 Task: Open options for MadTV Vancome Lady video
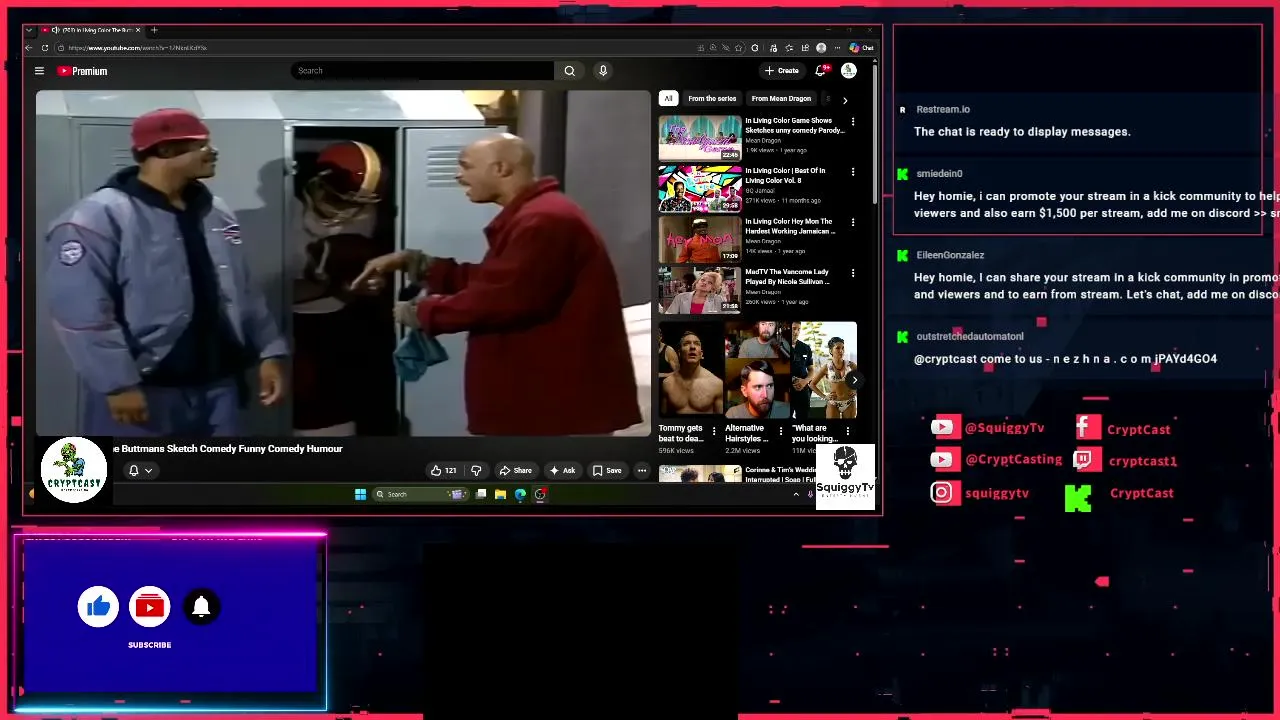[853, 273]
